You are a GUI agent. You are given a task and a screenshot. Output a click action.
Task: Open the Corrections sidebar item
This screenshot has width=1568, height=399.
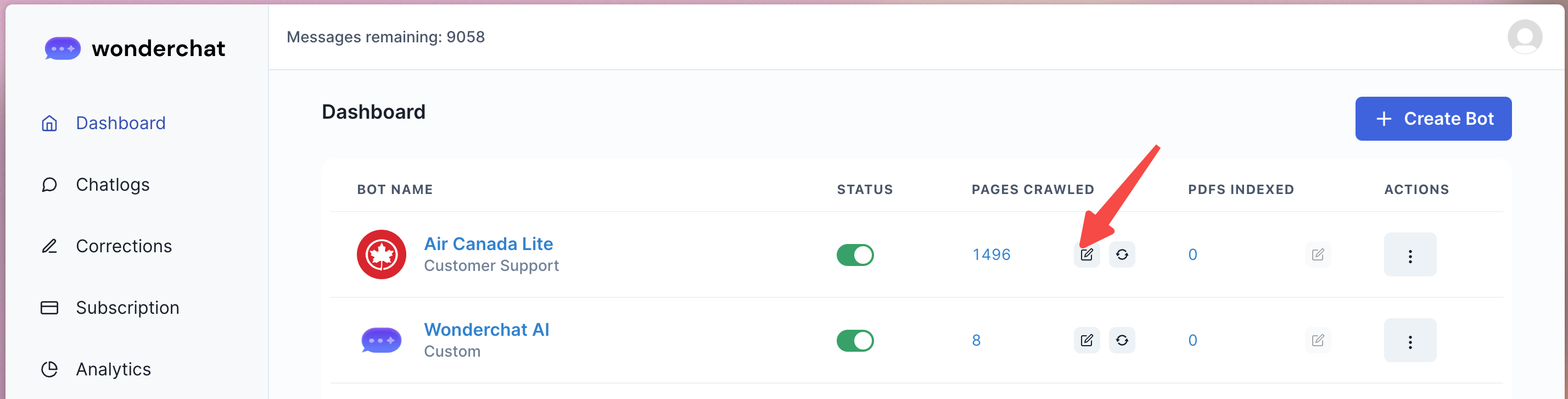pos(124,246)
